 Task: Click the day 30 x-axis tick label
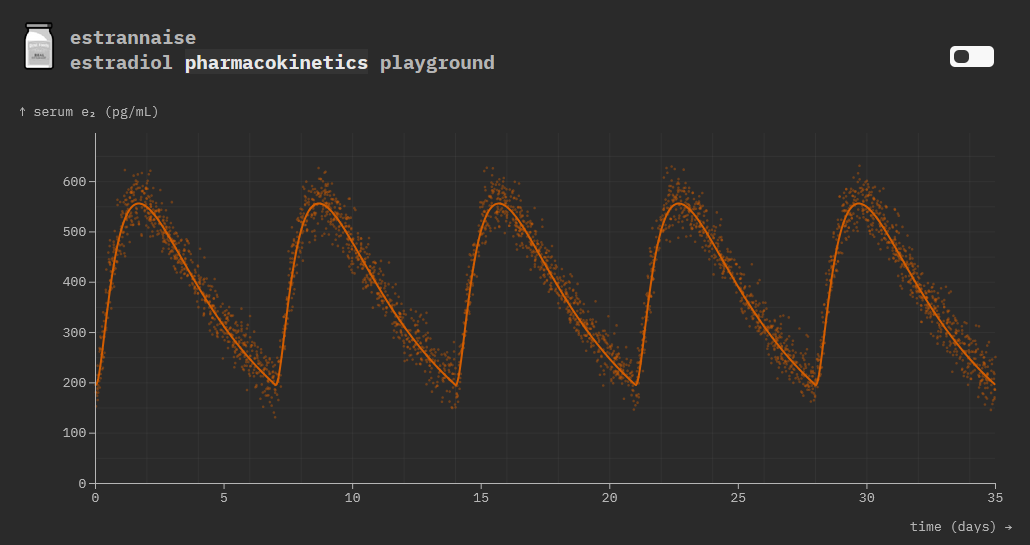[x=866, y=497]
